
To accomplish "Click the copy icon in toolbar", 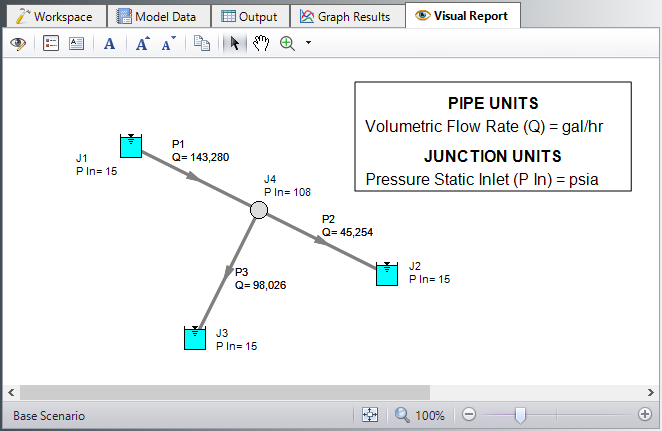I will click(202, 44).
